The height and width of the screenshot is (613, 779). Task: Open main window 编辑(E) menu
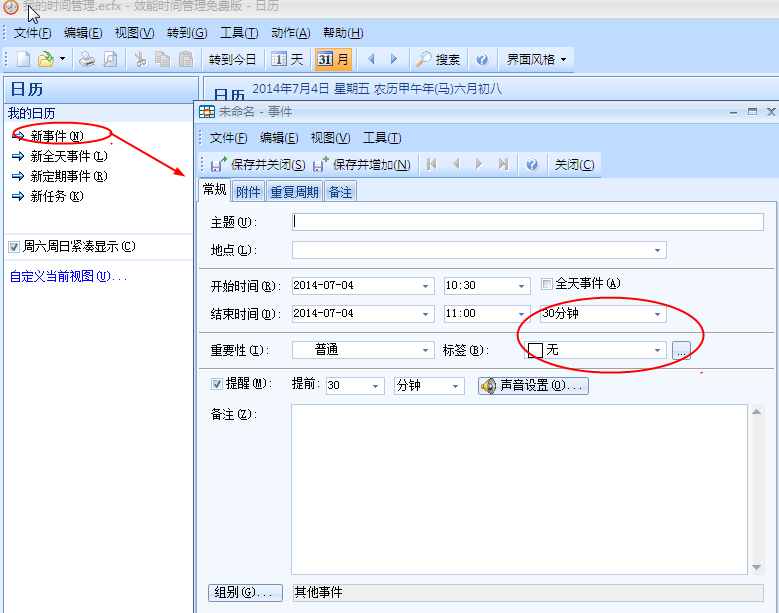pyautogui.click(x=83, y=33)
